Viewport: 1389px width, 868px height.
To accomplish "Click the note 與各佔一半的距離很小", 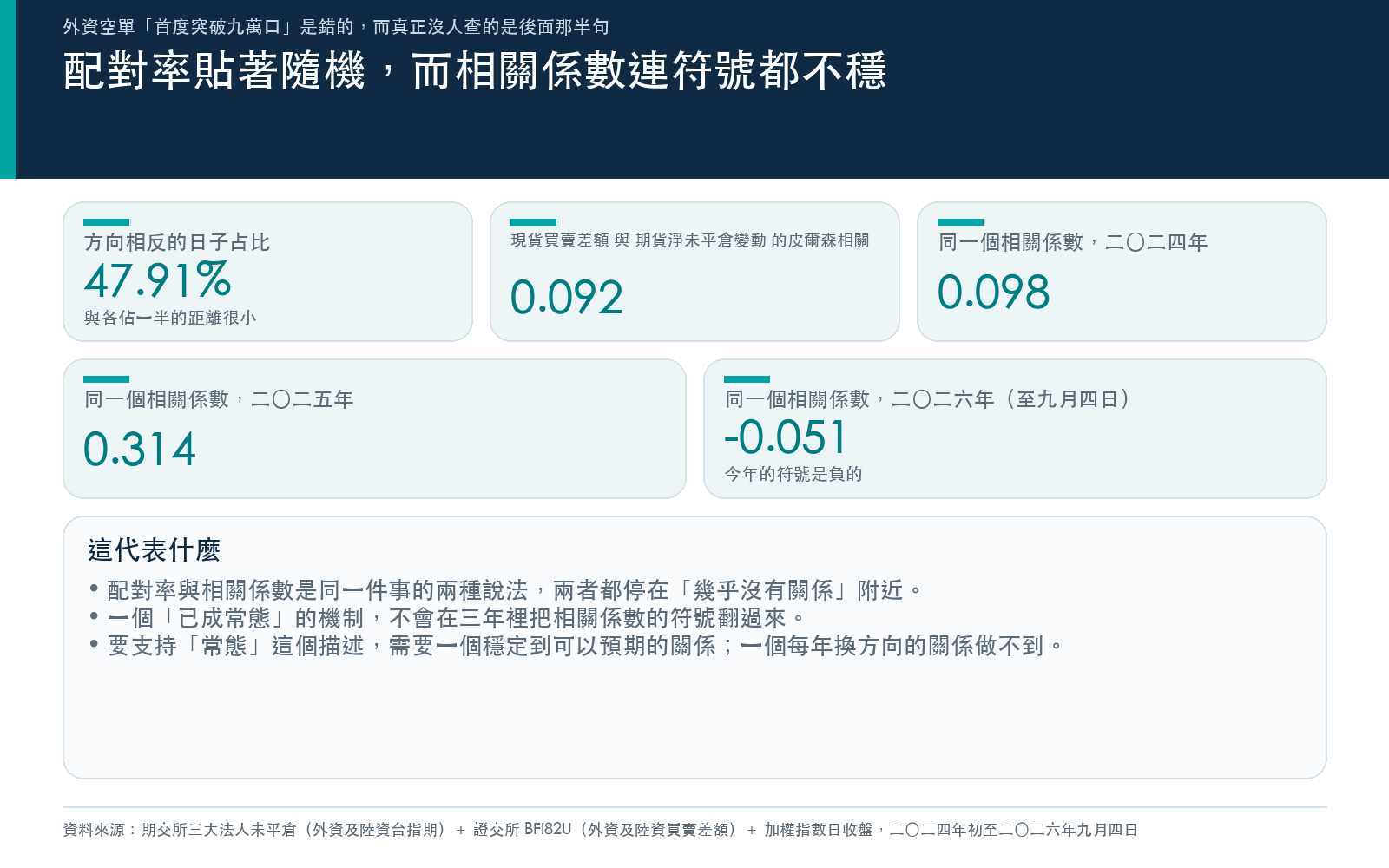I will click(170, 318).
